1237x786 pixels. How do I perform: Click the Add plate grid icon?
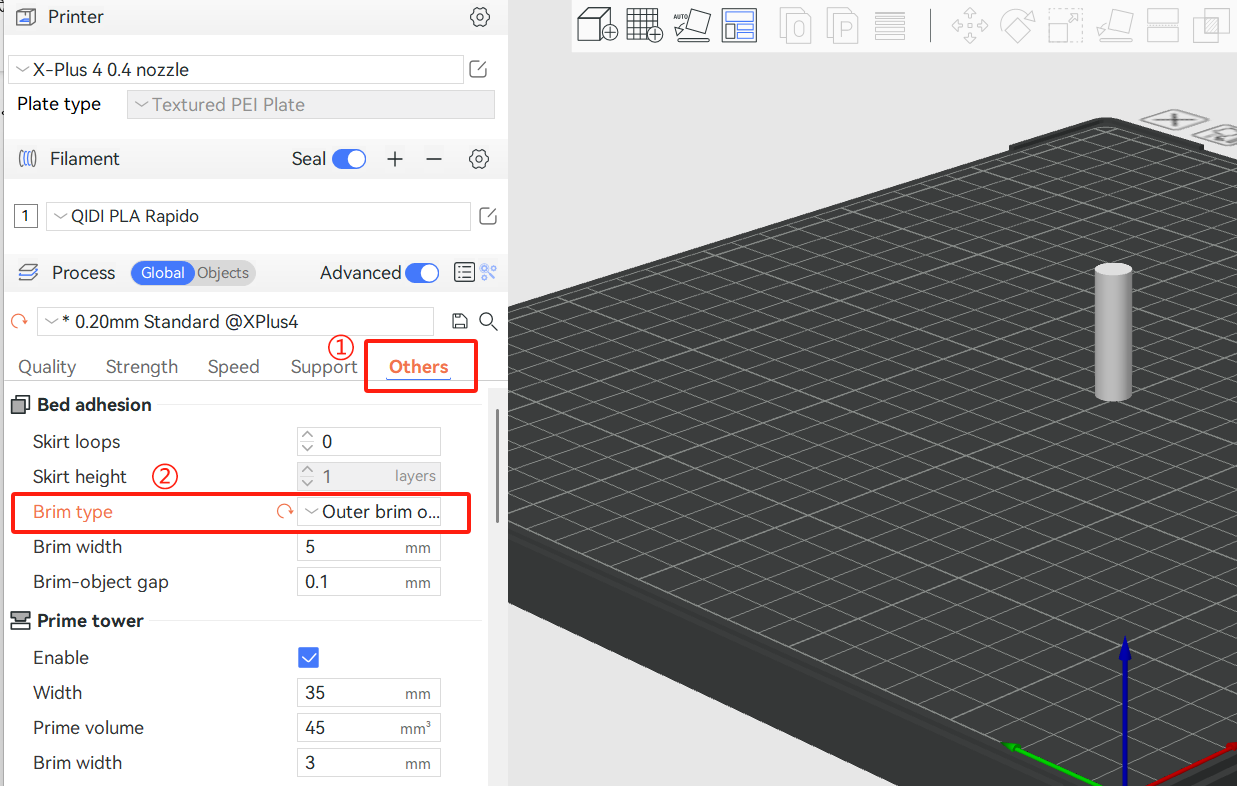644,24
